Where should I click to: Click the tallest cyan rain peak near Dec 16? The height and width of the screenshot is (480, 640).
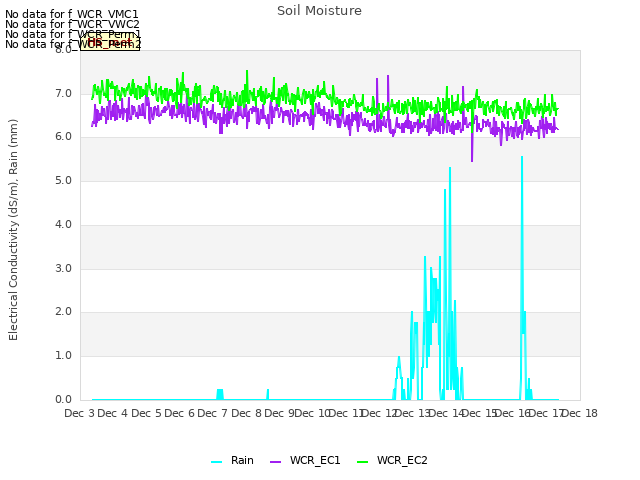(522, 158)
